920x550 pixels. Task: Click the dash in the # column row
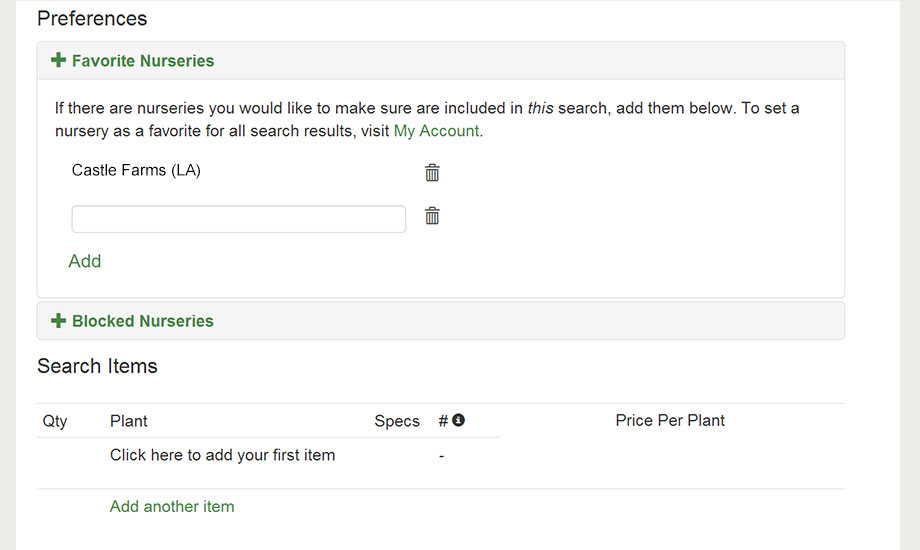tap(441, 455)
